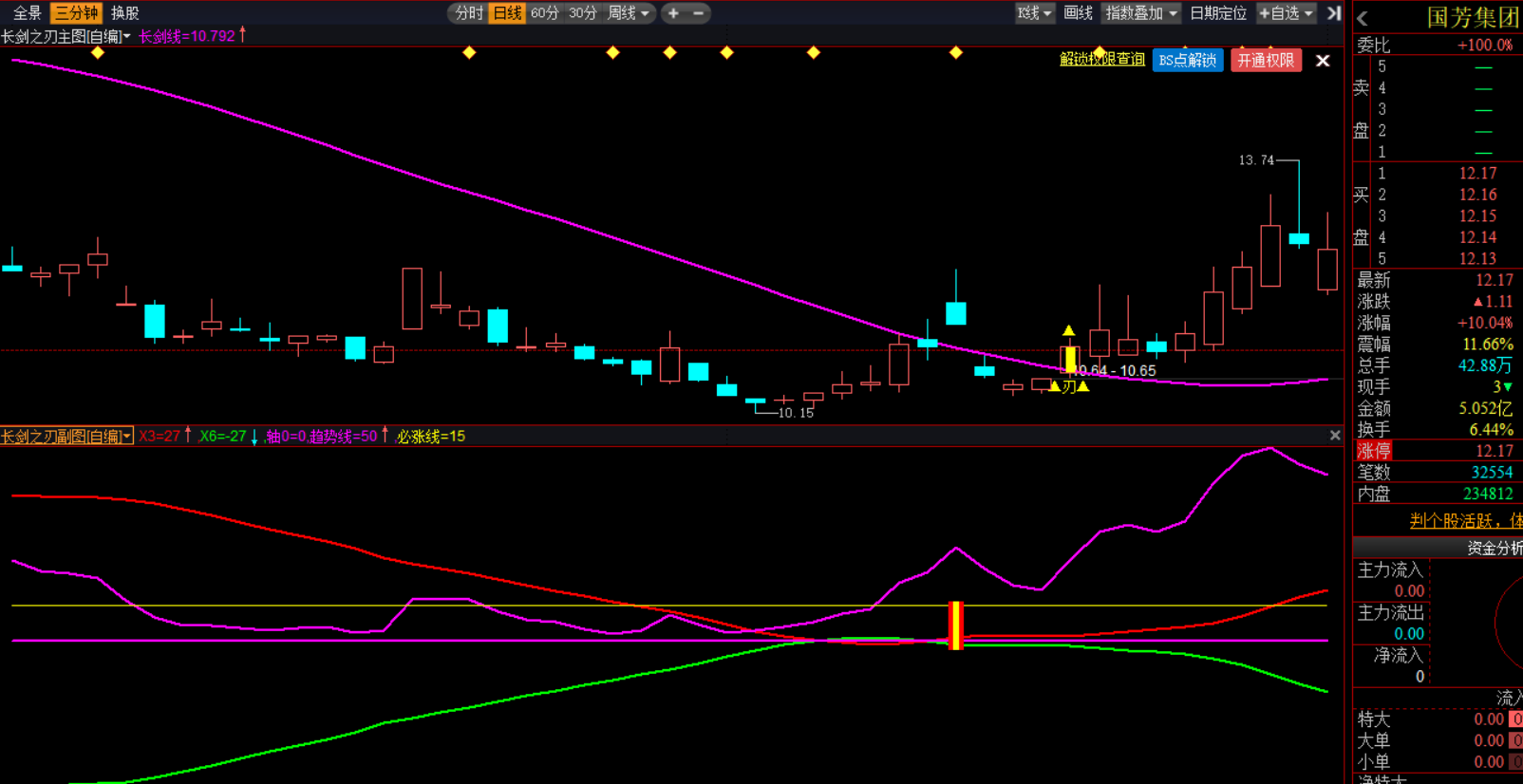Image resolution: width=1523 pixels, height=784 pixels.
Task: Open the 周线 period dropdown
Action: pos(629,13)
